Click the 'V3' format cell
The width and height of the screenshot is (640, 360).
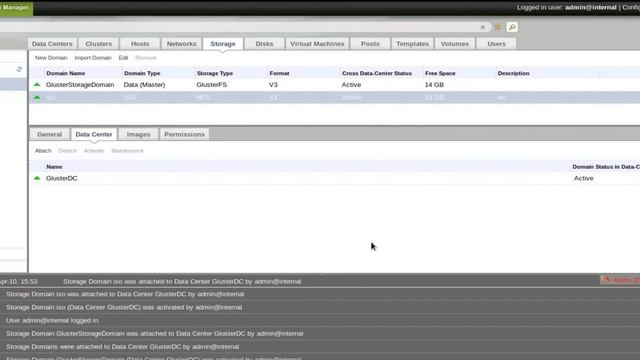pos(273,85)
